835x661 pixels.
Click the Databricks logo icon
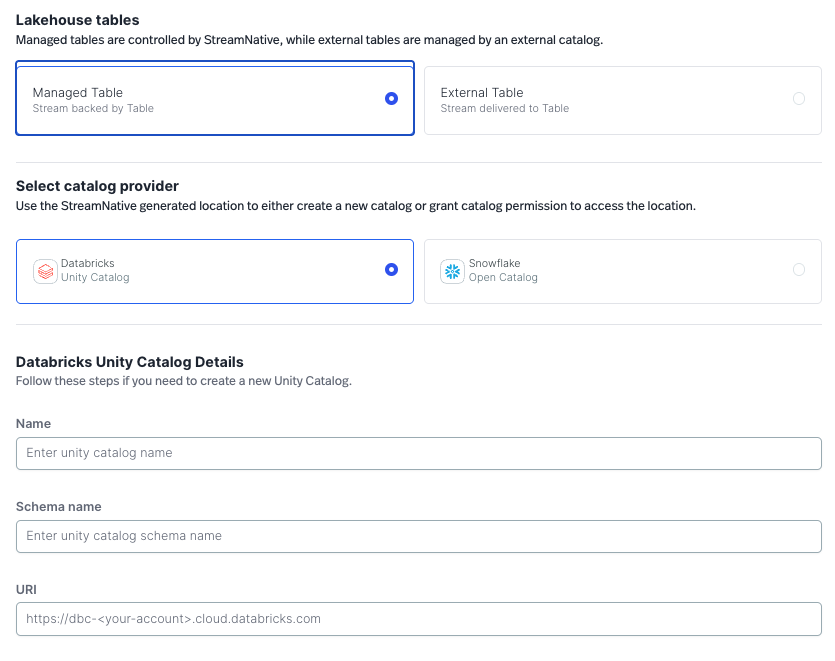(x=45, y=271)
